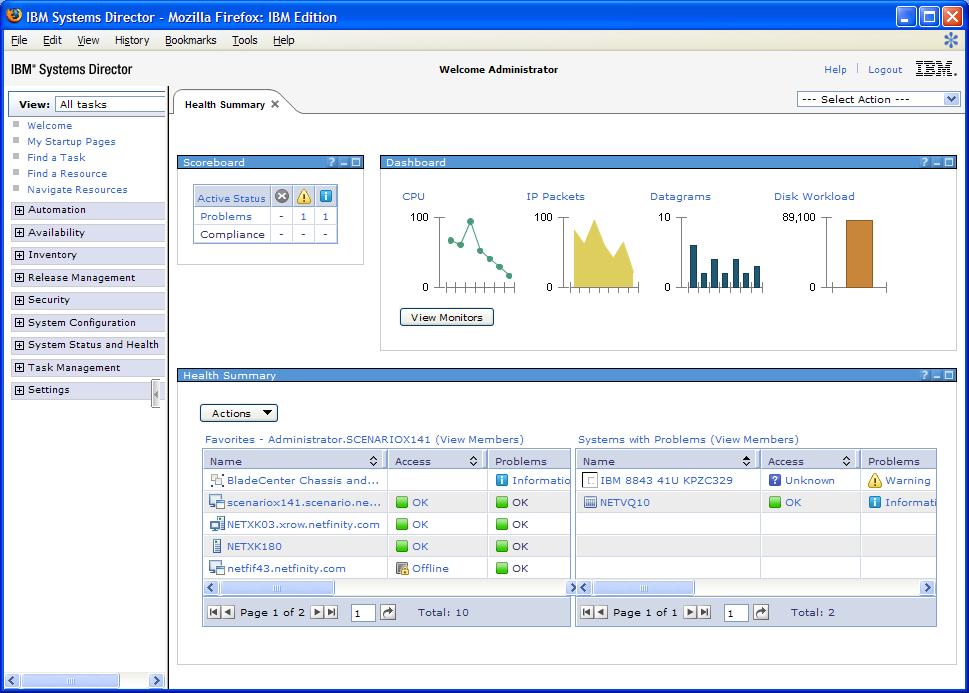The image size is (969, 693).
Task: Maximize the Dashboard panel
Action: coord(949,162)
